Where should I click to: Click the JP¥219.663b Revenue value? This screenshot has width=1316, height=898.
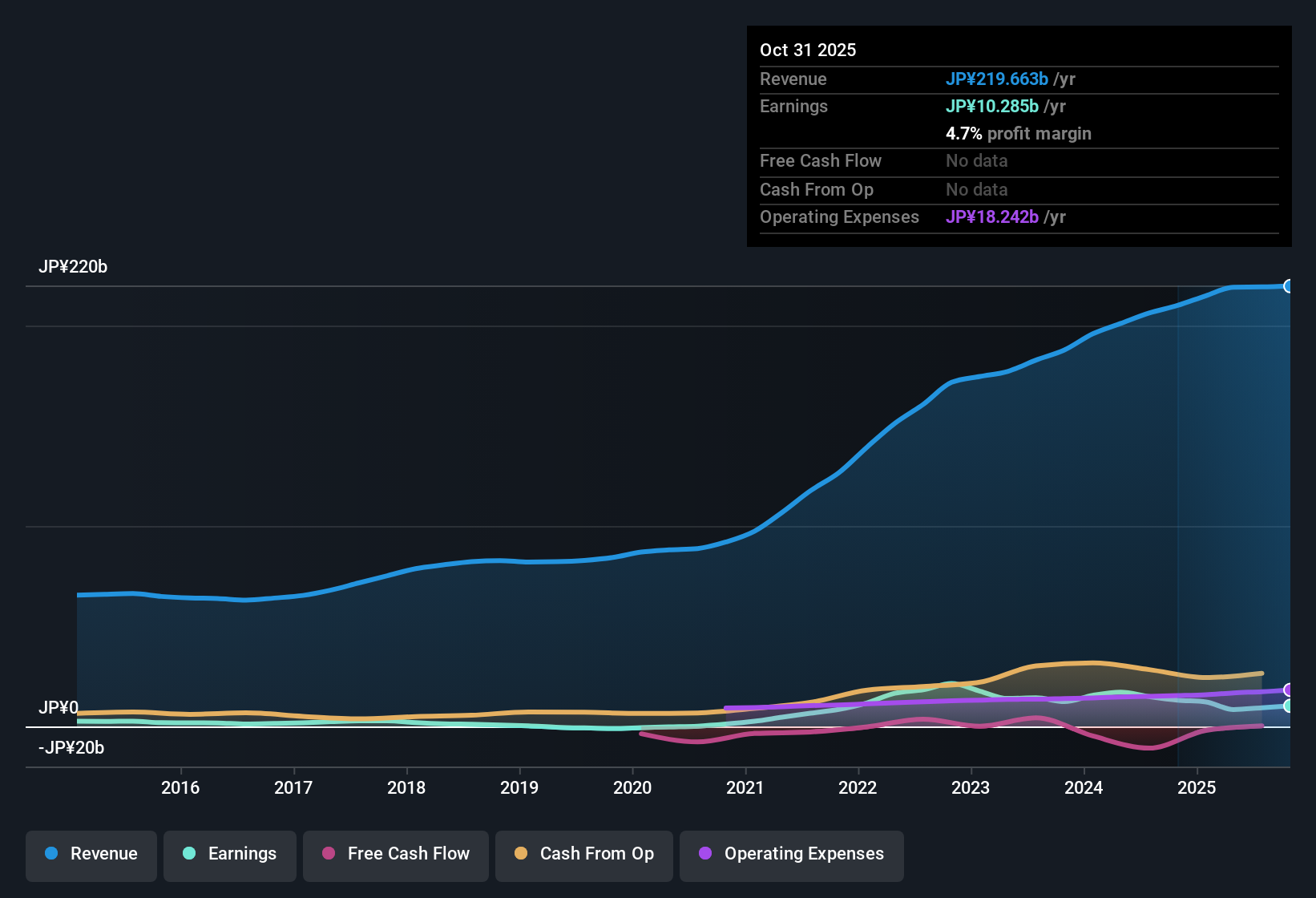click(x=997, y=79)
